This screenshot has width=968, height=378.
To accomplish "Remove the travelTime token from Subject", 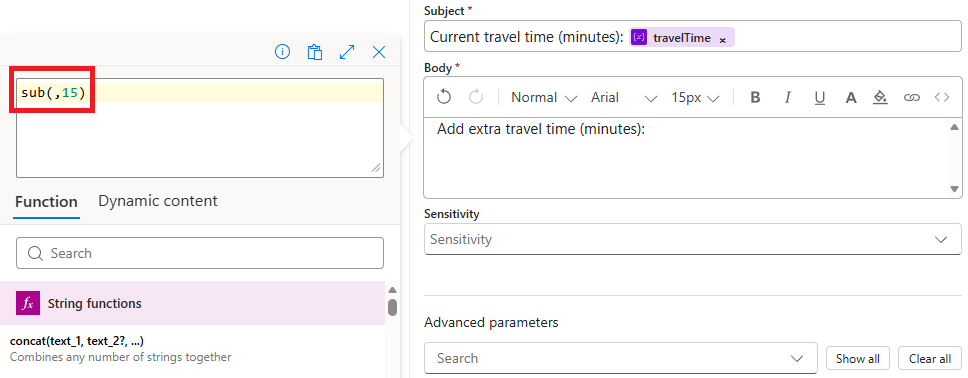I will point(722,39).
